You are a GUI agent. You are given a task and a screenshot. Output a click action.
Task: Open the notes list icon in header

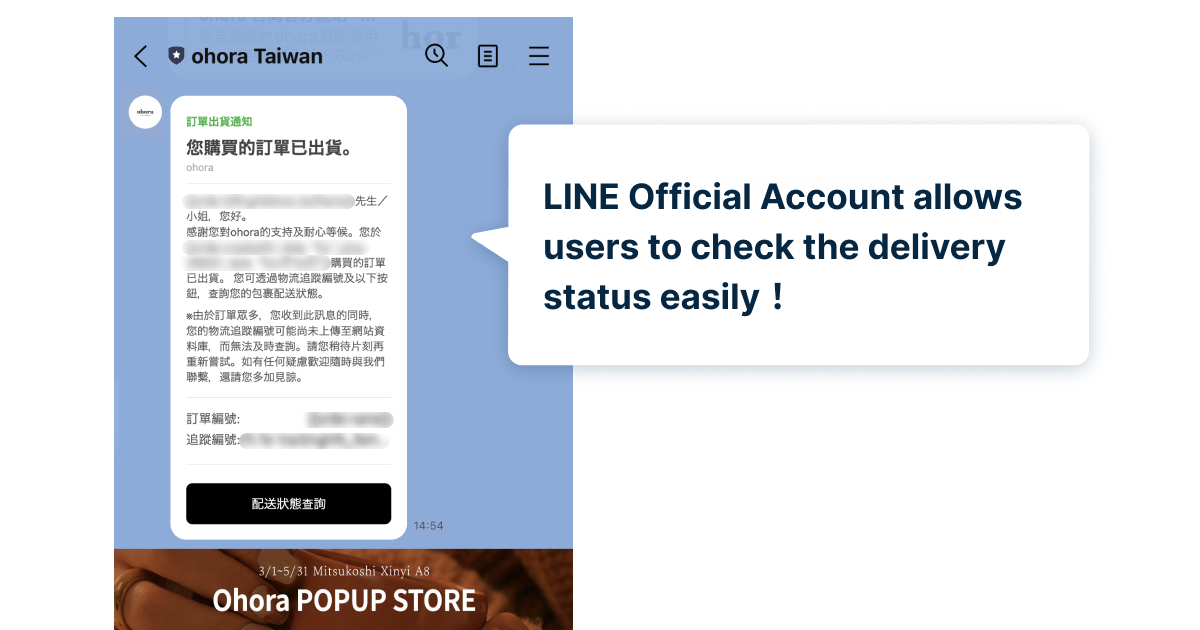point(488,56)
